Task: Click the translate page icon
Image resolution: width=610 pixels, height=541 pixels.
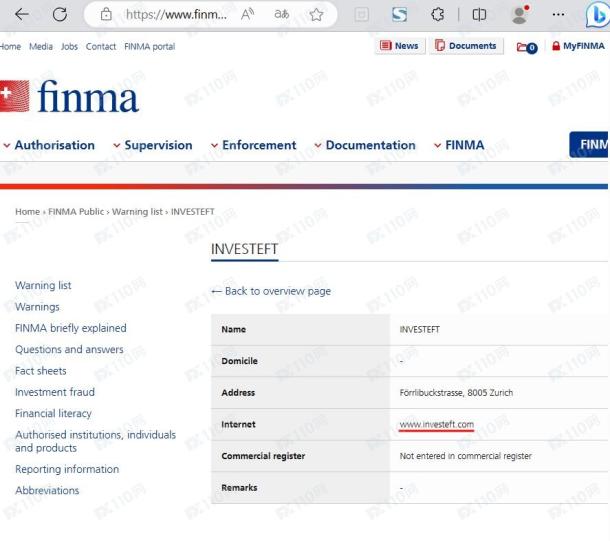Action: click(282, 14)
